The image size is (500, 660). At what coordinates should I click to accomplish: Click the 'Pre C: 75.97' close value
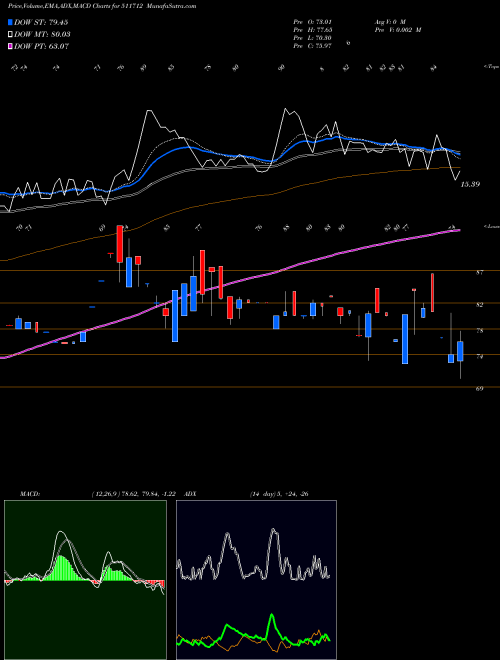313,46
